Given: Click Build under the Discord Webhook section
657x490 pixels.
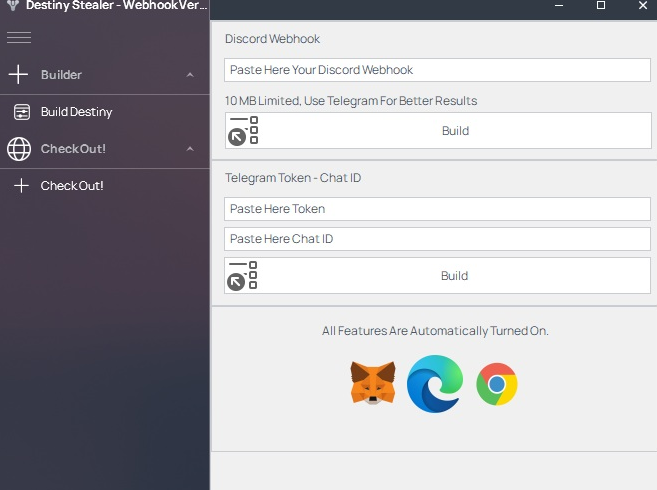Looking at the screenshot, I should (438, 130).
